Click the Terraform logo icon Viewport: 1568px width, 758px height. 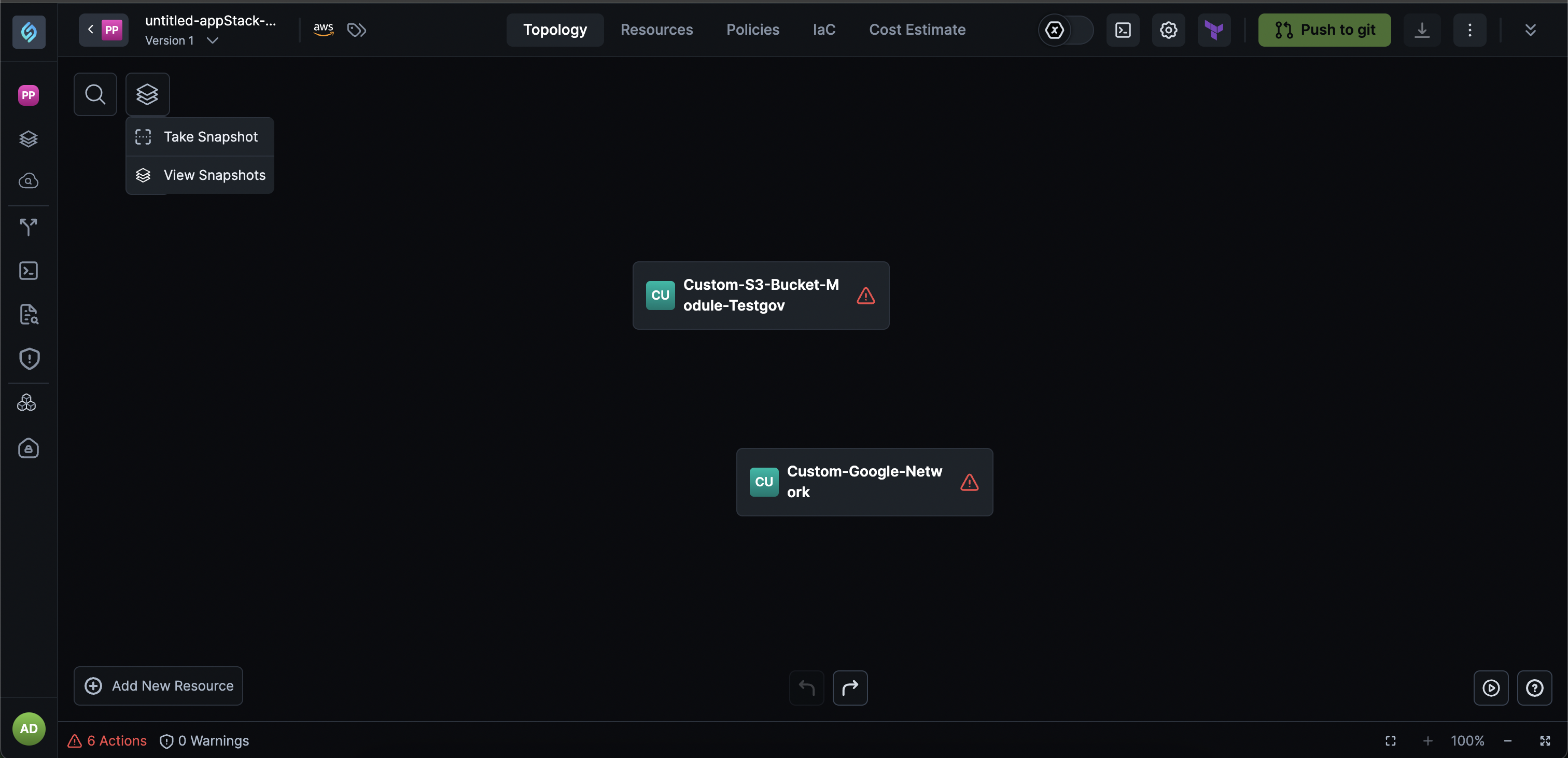point(1214,30)
